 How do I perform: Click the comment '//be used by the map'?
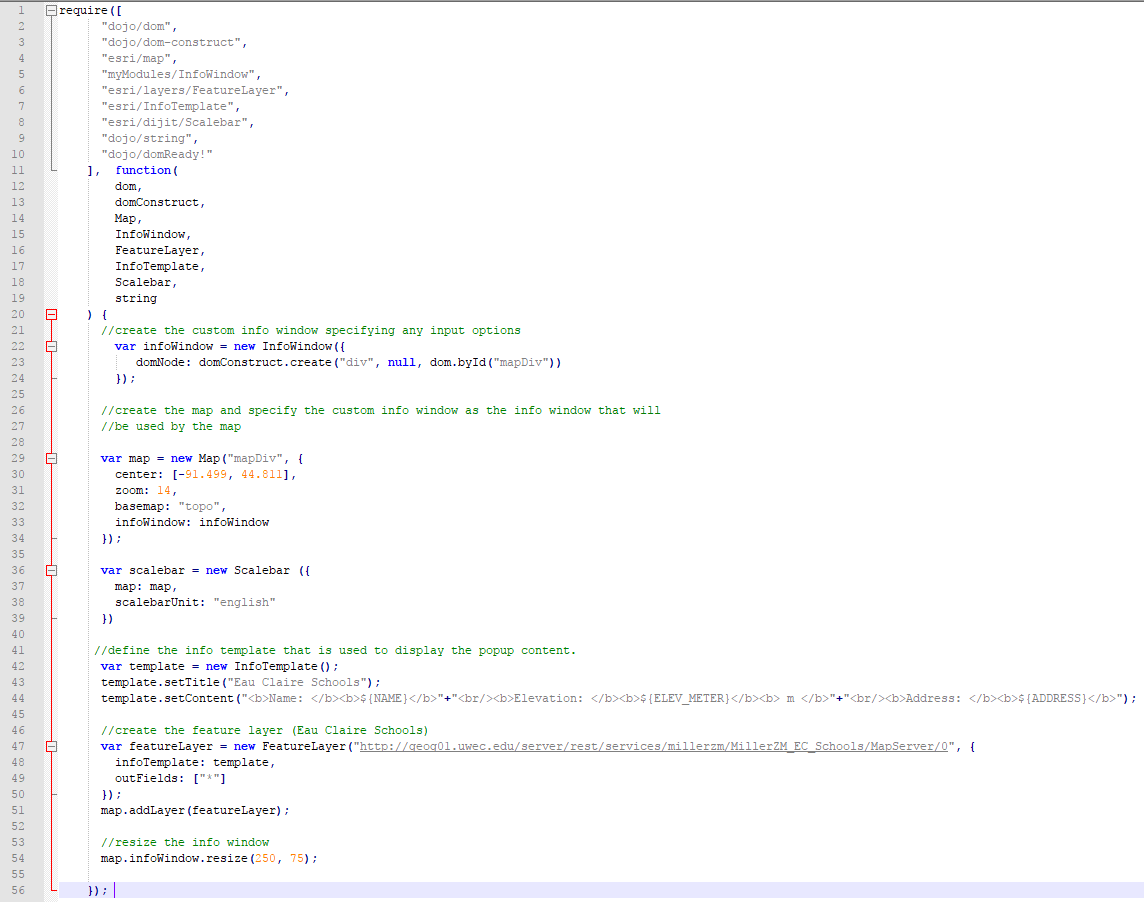click(171, 427)
